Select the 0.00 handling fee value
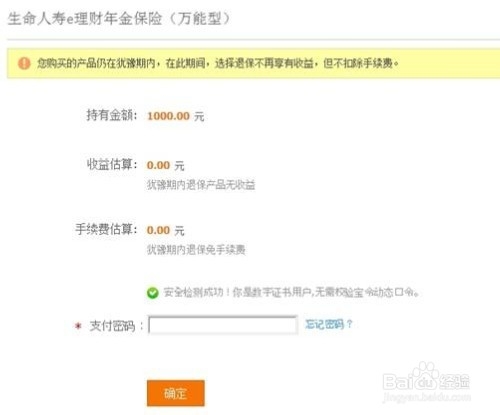500x415 pixels. point(158,230)
